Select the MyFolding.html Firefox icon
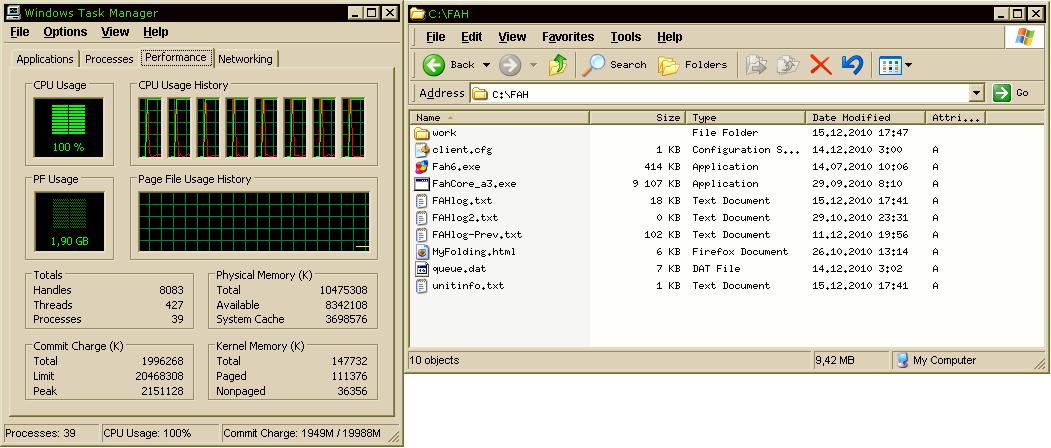The height and width of the screenshot is (448, 1051). (x=422, y=252)
